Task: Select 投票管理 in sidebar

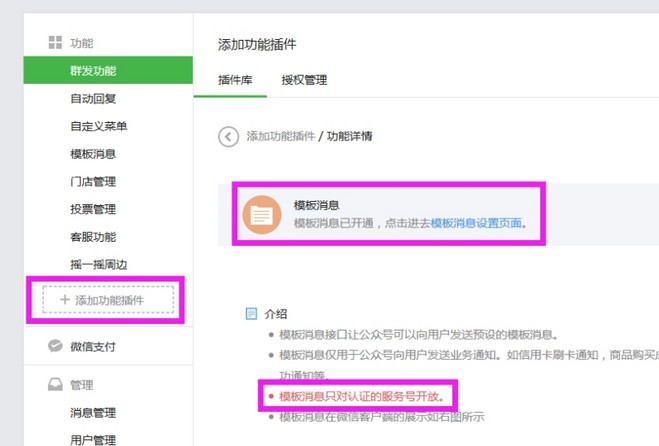Action: click(93, 209)
